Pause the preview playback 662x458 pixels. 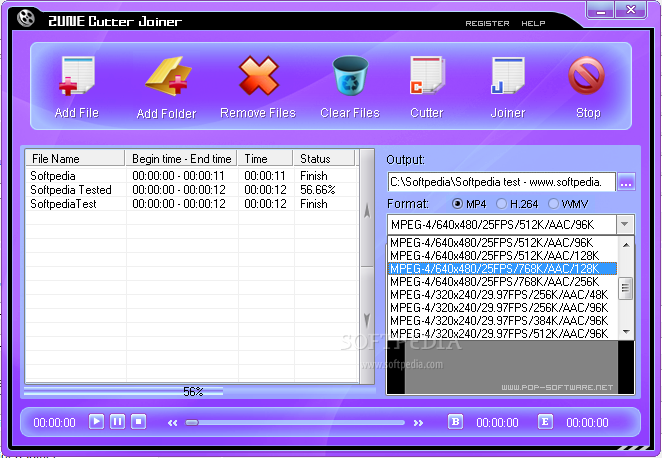click(x=117, y=421)
